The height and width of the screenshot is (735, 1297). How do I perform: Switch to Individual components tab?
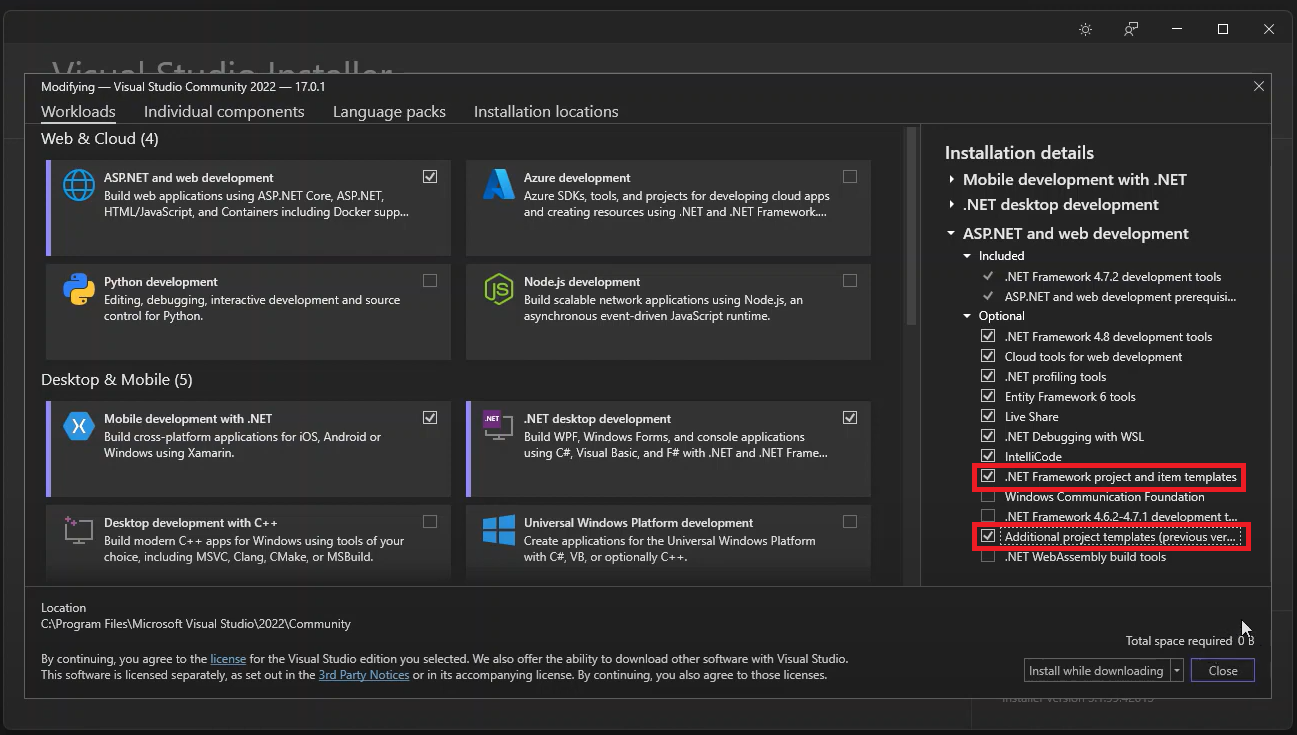[x=224, y=112]
